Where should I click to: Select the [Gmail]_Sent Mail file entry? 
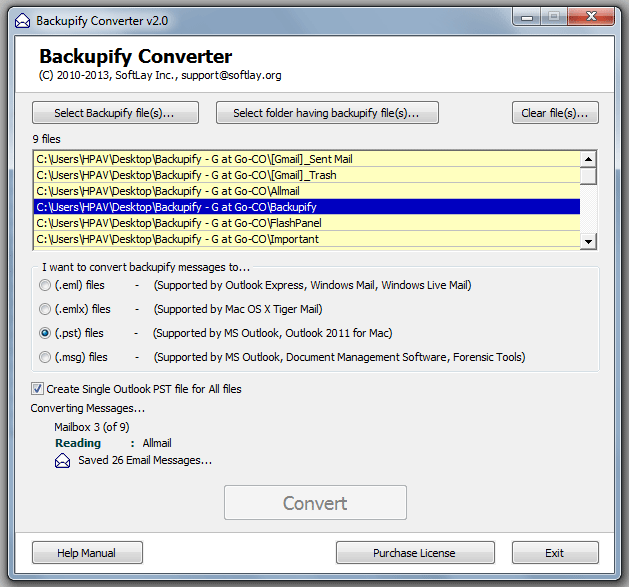307,159
